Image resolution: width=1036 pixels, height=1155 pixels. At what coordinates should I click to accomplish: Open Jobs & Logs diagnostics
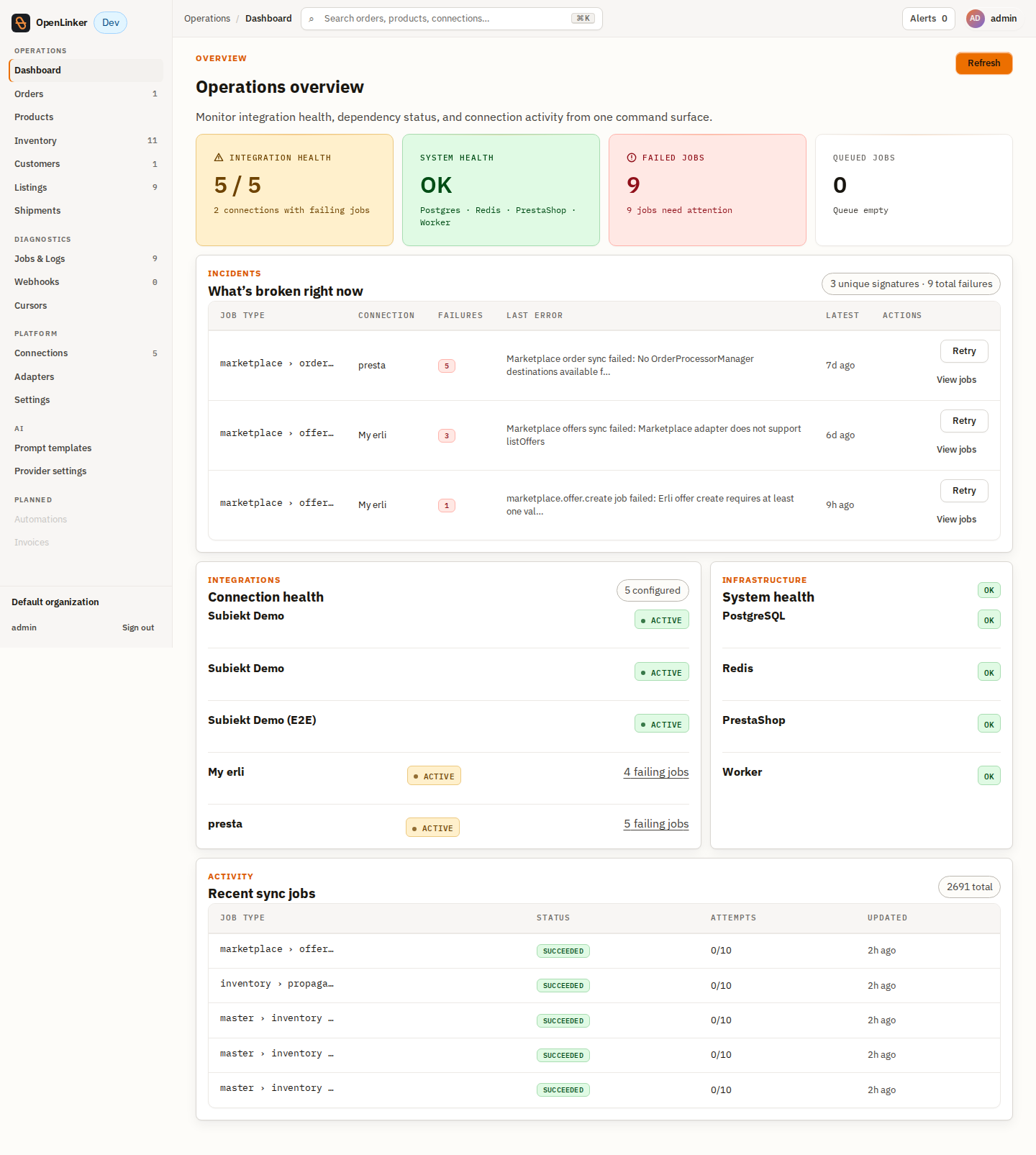pos(86,258)
